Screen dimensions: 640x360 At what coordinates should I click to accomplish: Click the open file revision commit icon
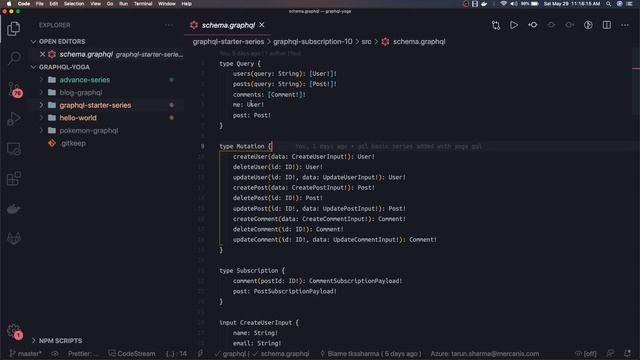pyautogui.click(x=533, y=25)
